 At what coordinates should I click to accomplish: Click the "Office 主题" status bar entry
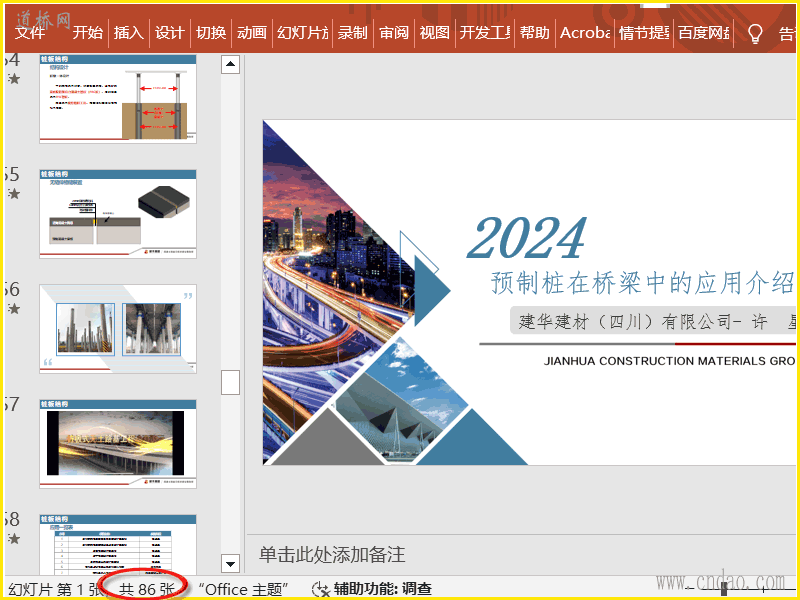tap(243, 589)
